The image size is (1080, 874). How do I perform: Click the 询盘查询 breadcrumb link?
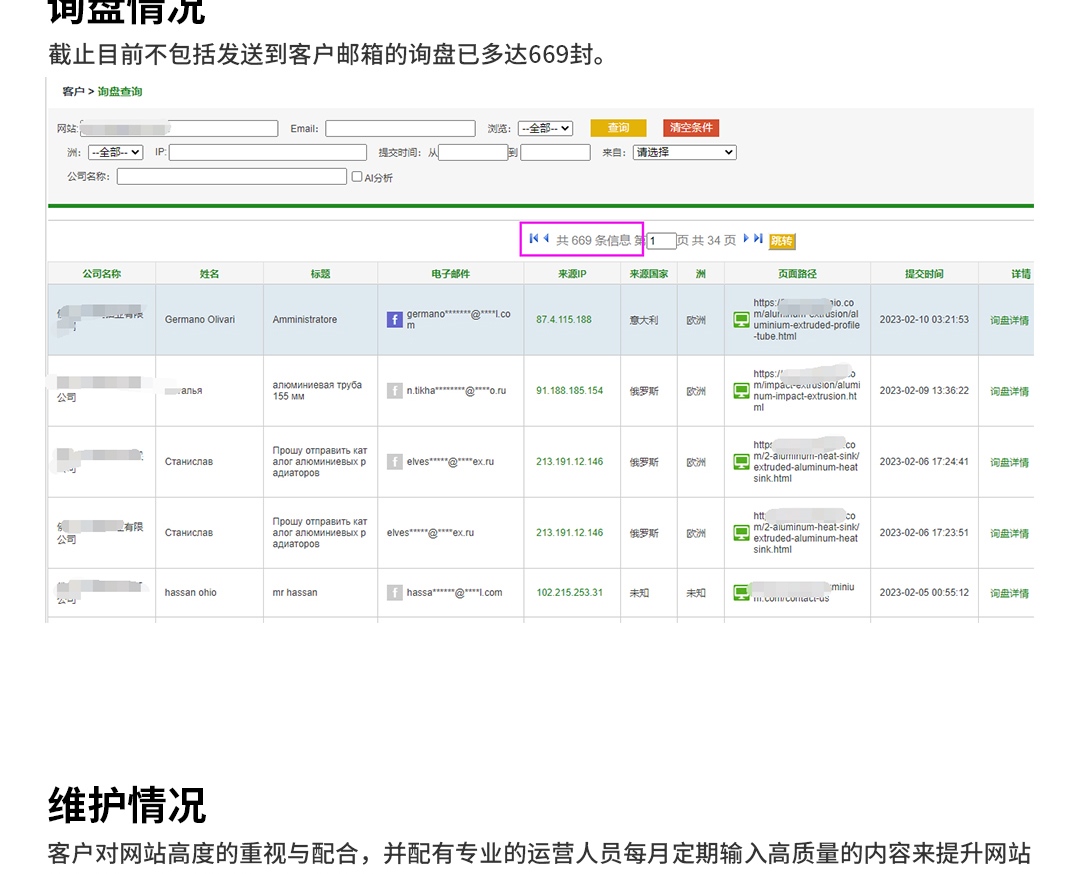[x=120, y=92]
